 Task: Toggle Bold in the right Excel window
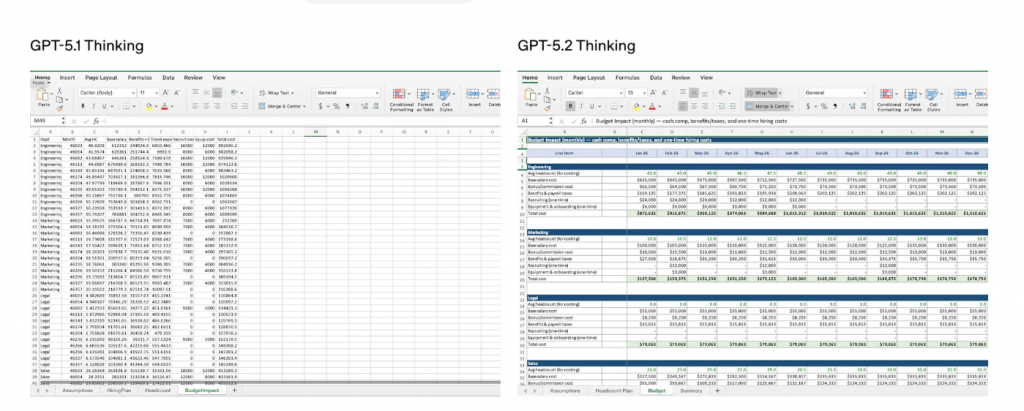click(x=570, y=105)
